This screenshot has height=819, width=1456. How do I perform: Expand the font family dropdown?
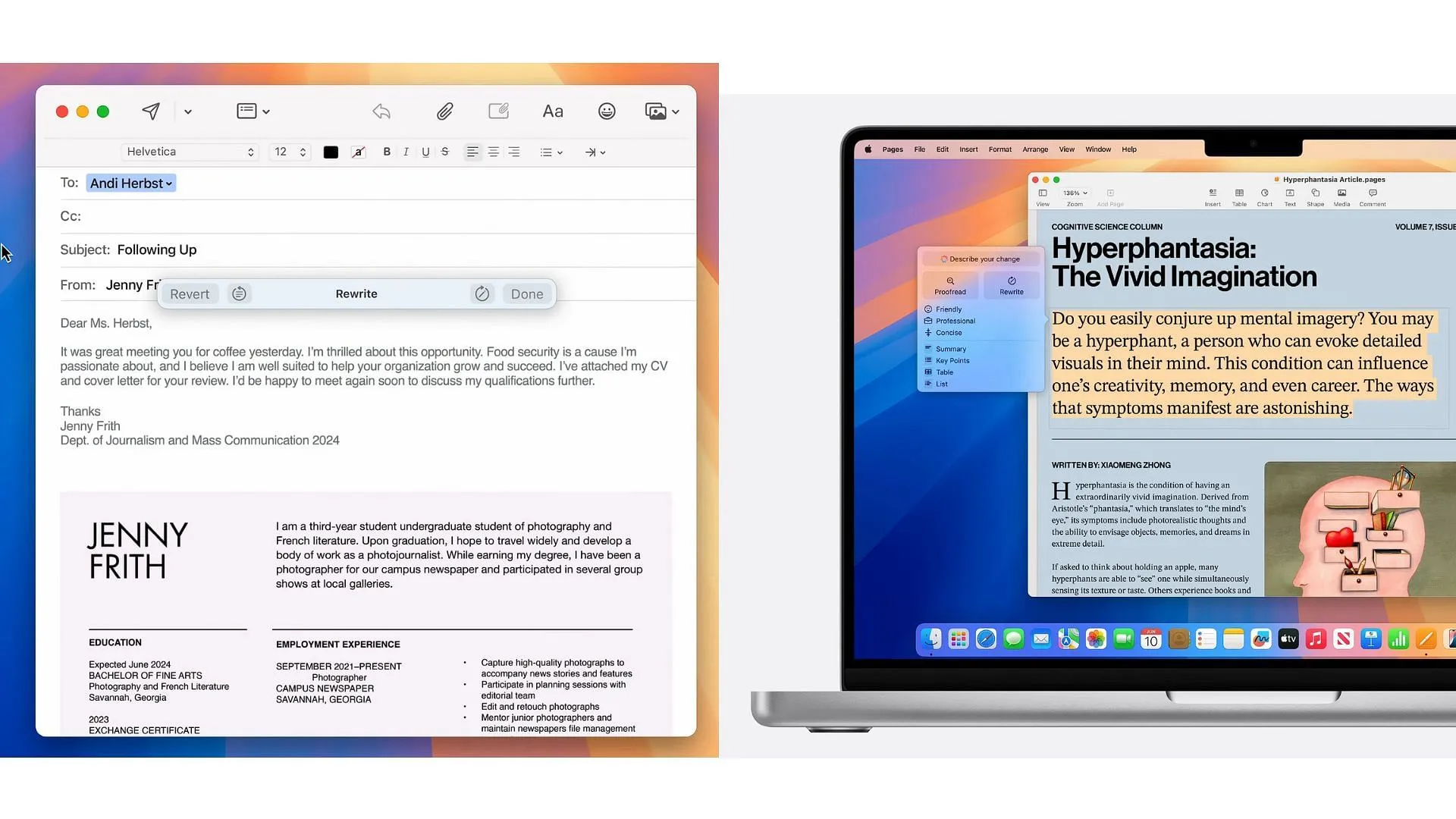click(x=250, y=152)
